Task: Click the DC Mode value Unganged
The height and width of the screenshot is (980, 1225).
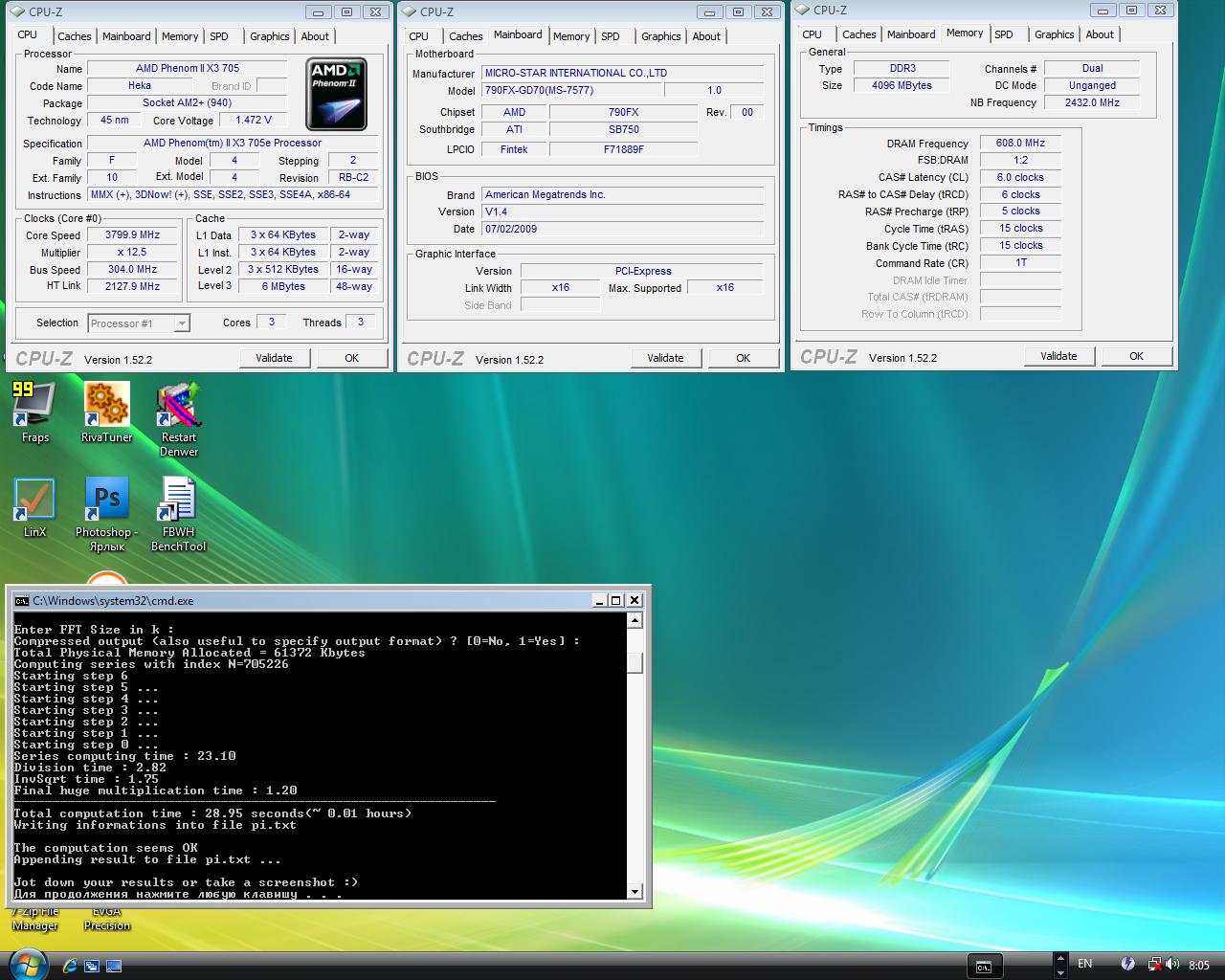Action: coord(1092,85)
